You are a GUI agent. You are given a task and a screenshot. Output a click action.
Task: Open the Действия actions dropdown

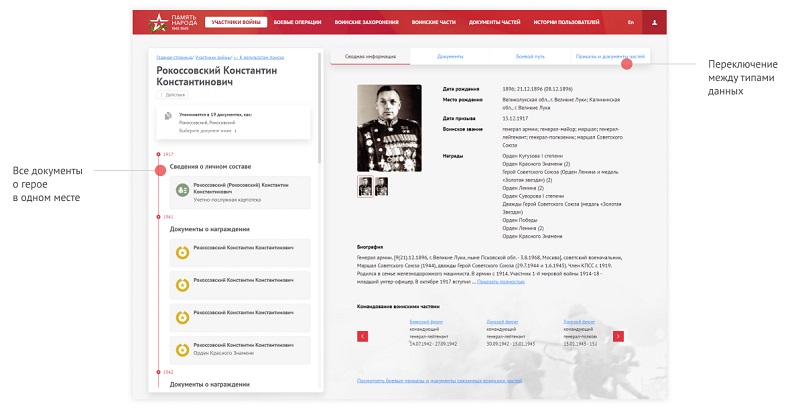[172, 95]
